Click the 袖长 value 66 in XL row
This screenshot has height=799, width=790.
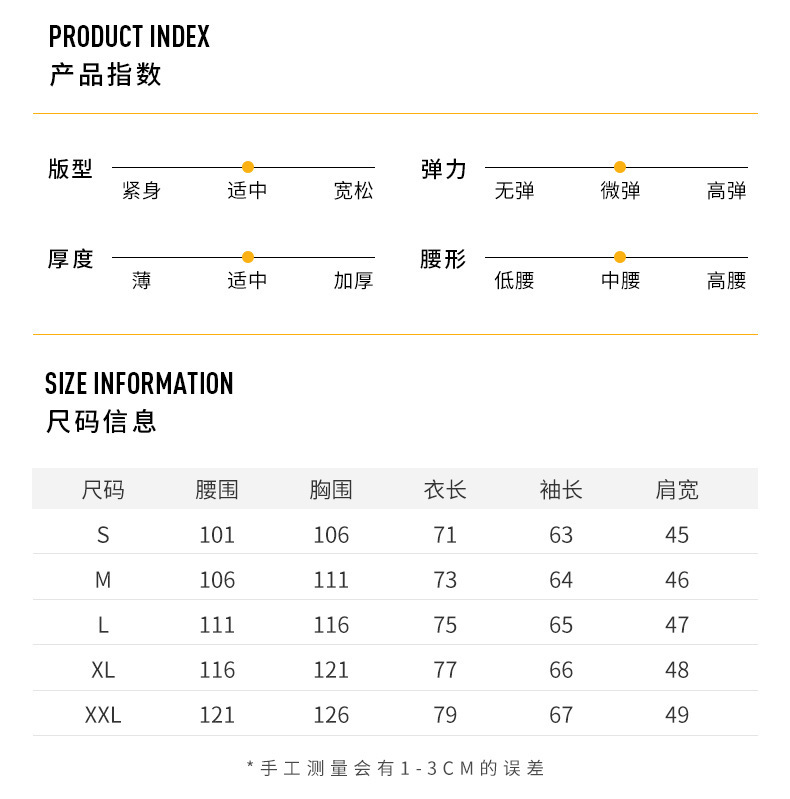(561, 670)
